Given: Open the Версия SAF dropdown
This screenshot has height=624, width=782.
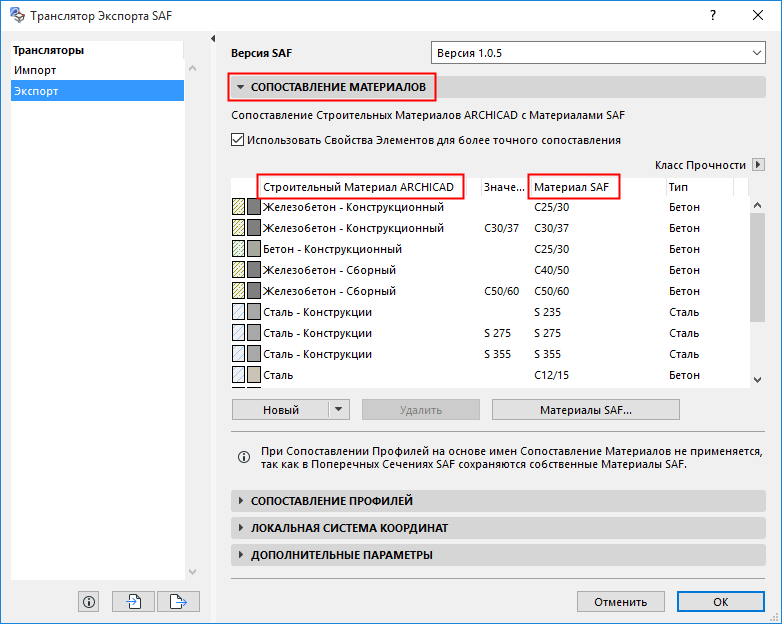Looking at the screenshot, I should pyautogui.click(x=598, y=53).
